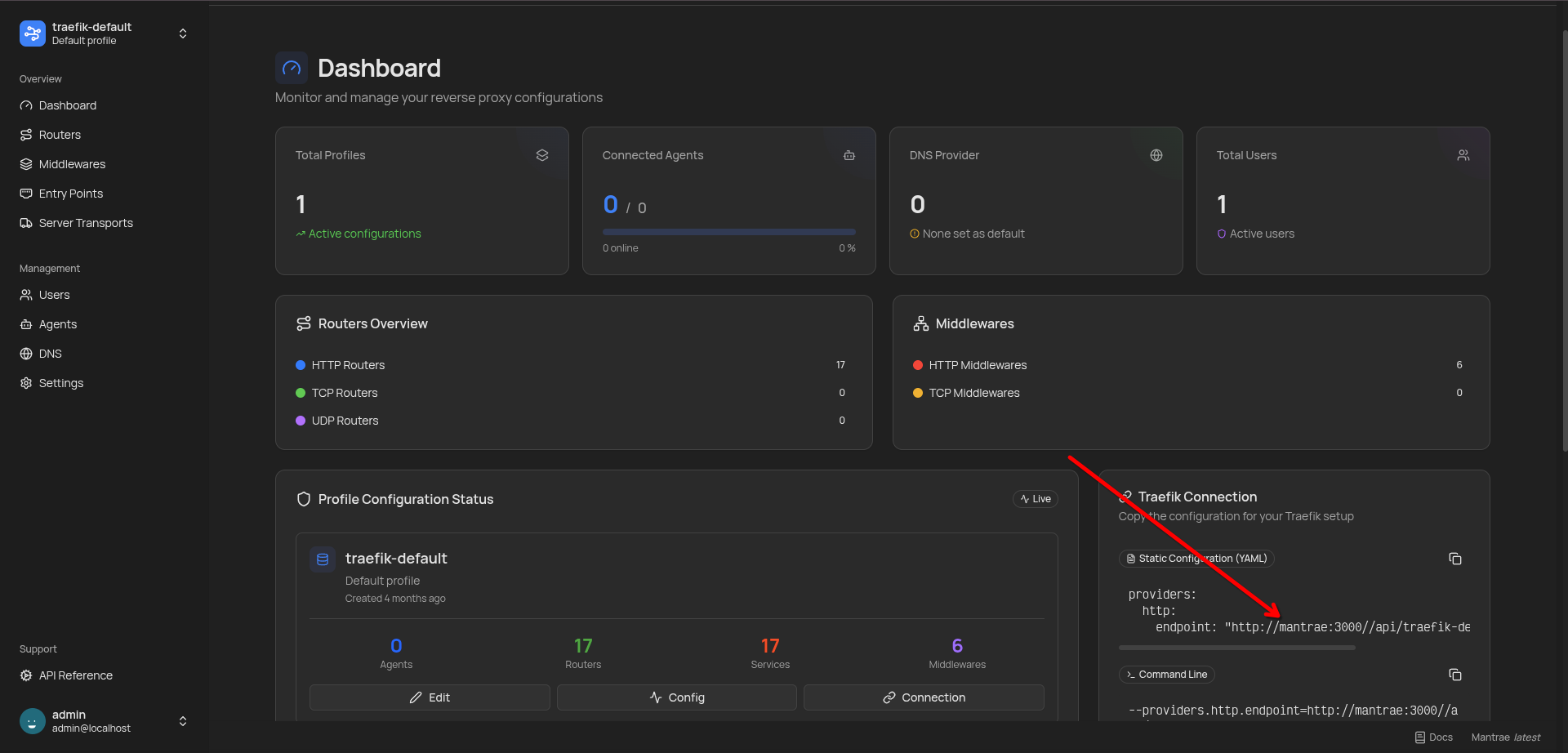Click the users icon on Total Users card
Viewport: 1568px width, 753px height.
click(x=1463, y=155)
